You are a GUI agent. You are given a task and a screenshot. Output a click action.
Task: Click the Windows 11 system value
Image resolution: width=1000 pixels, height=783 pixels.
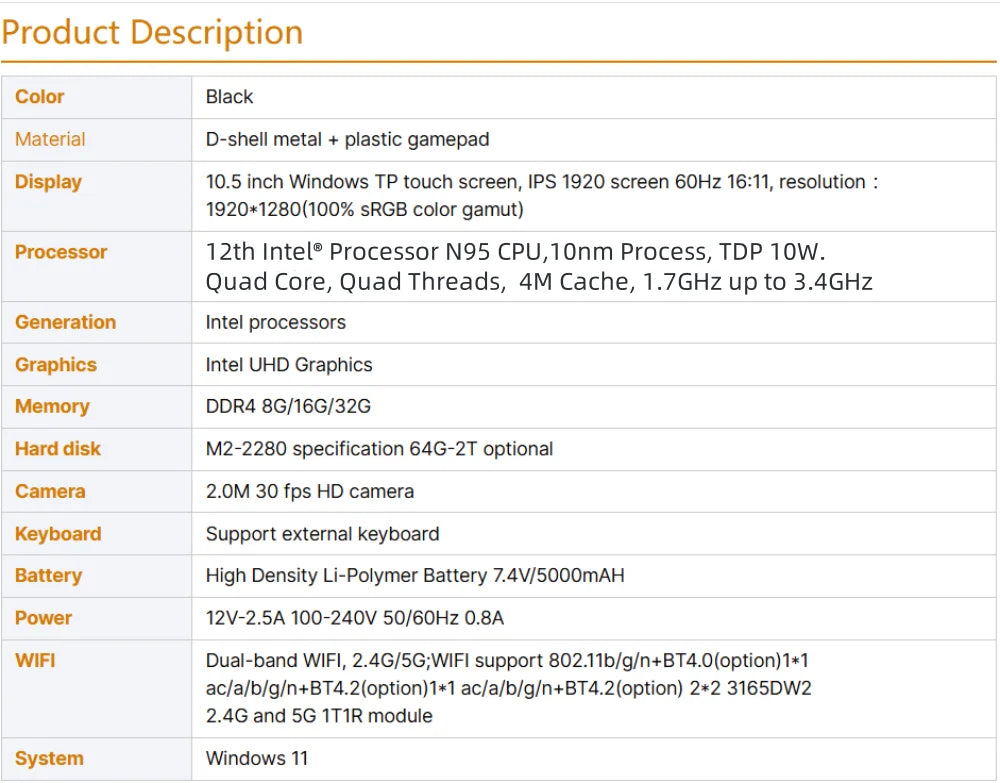(x=257, y=758)
